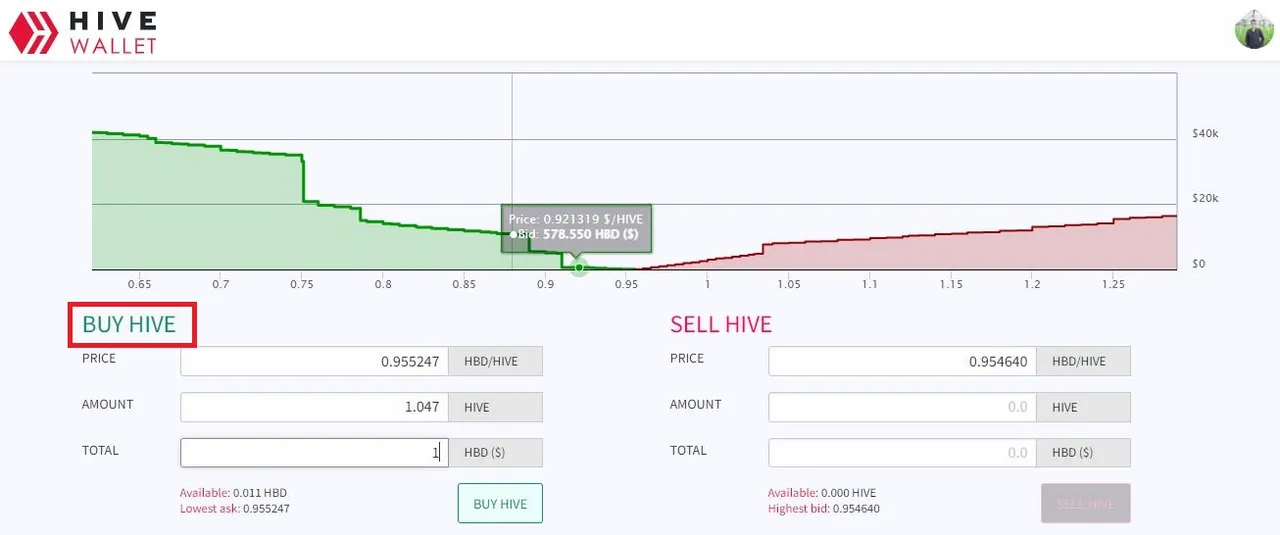Focus the sell TOTAL input field
1280x535 pixels.
pyautogui.click(x=902, y=453)
